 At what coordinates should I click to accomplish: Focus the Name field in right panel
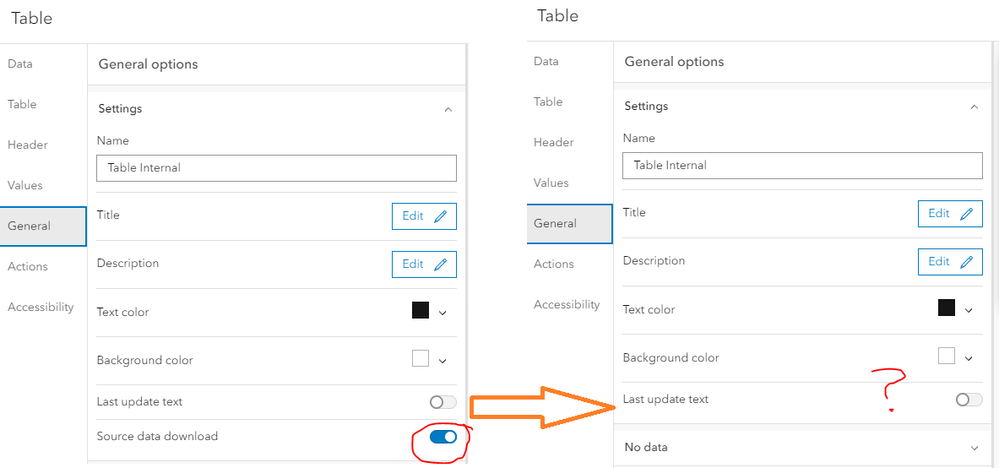coord(802,165)
